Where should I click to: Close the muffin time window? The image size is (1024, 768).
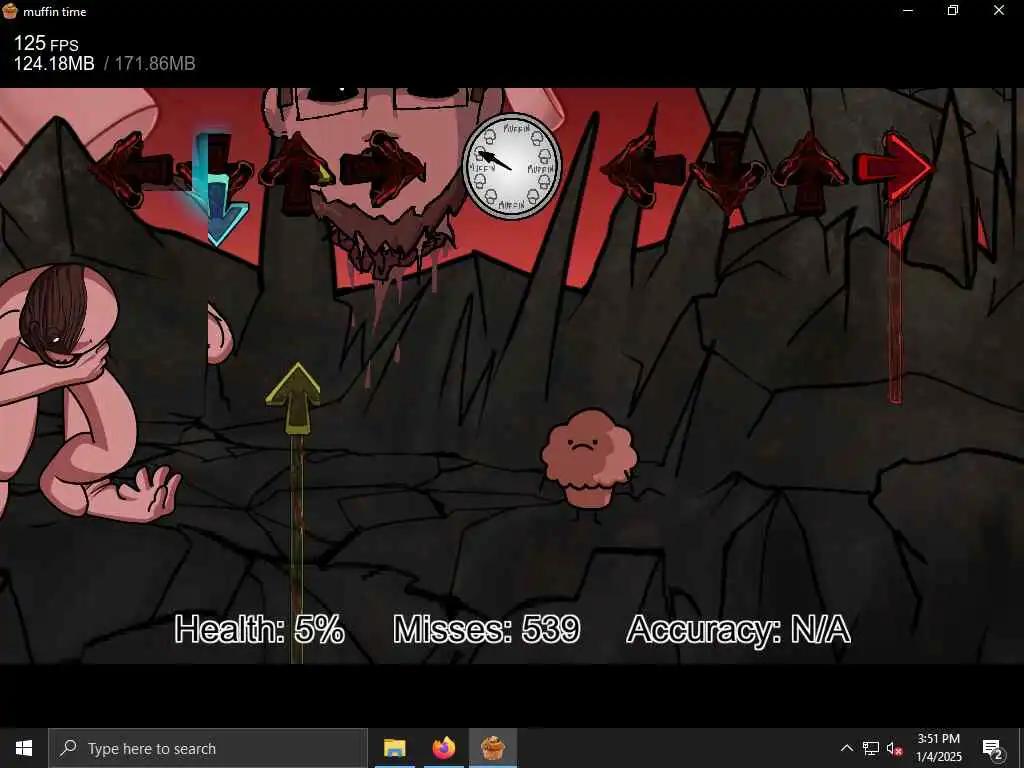coord(999,10)
